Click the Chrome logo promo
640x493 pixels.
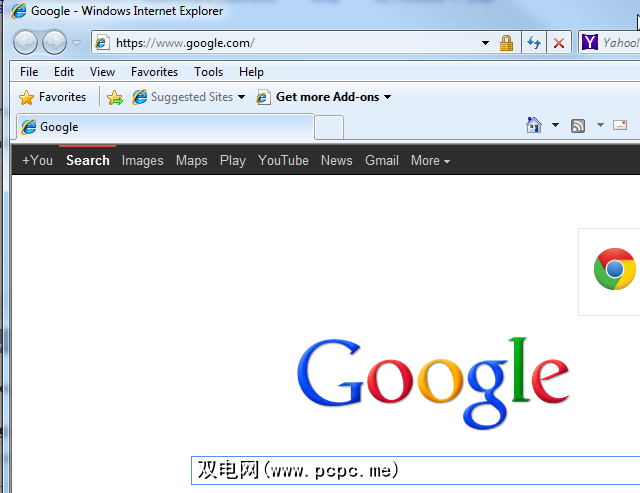click(615, 269)
